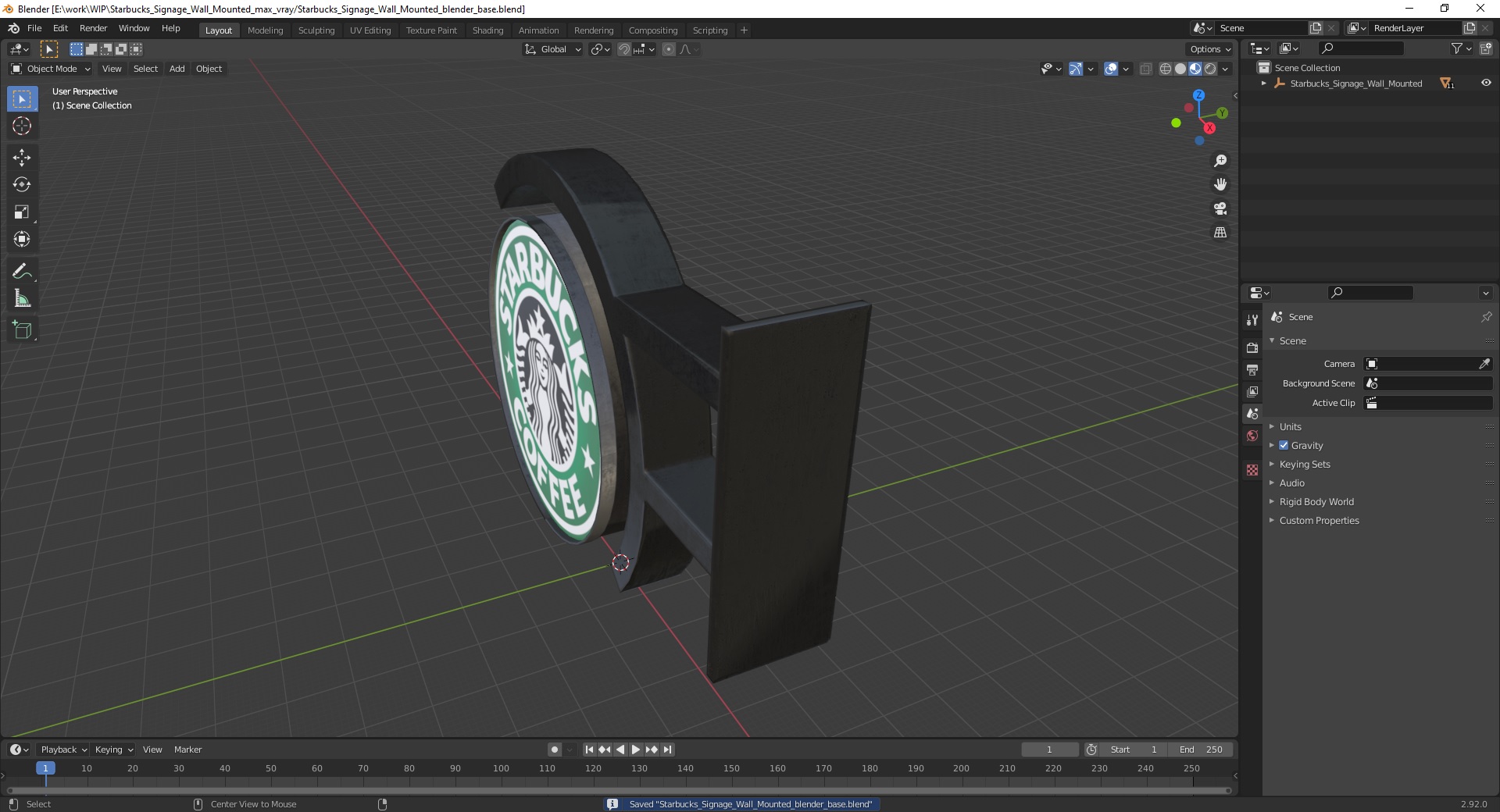Click the End frame 250 field
This screenshot has width=1500, height=812.
pyautogui.click(x=1202, y=750)
